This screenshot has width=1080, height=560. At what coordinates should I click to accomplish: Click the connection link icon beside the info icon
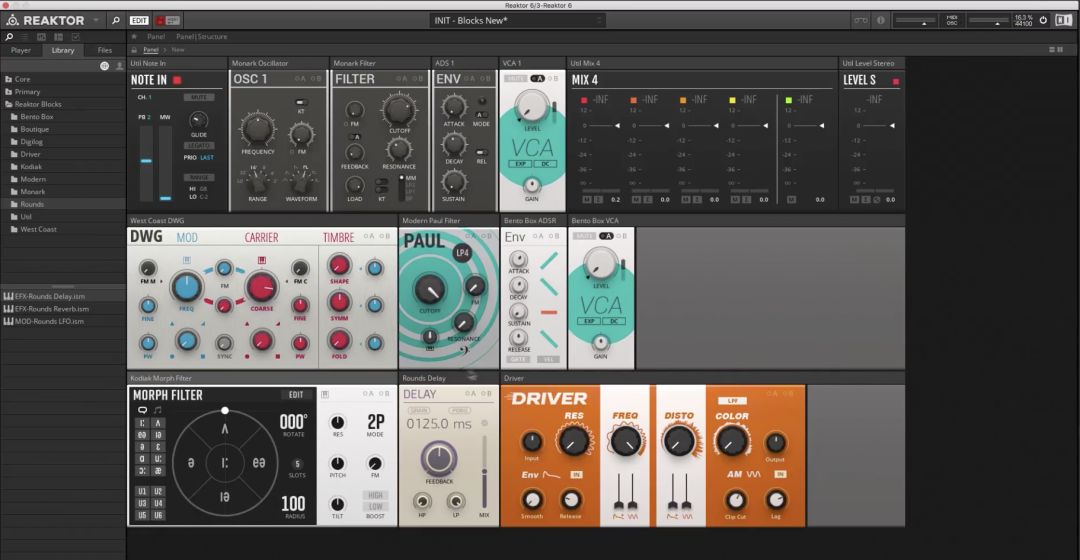tap(861, 20)
